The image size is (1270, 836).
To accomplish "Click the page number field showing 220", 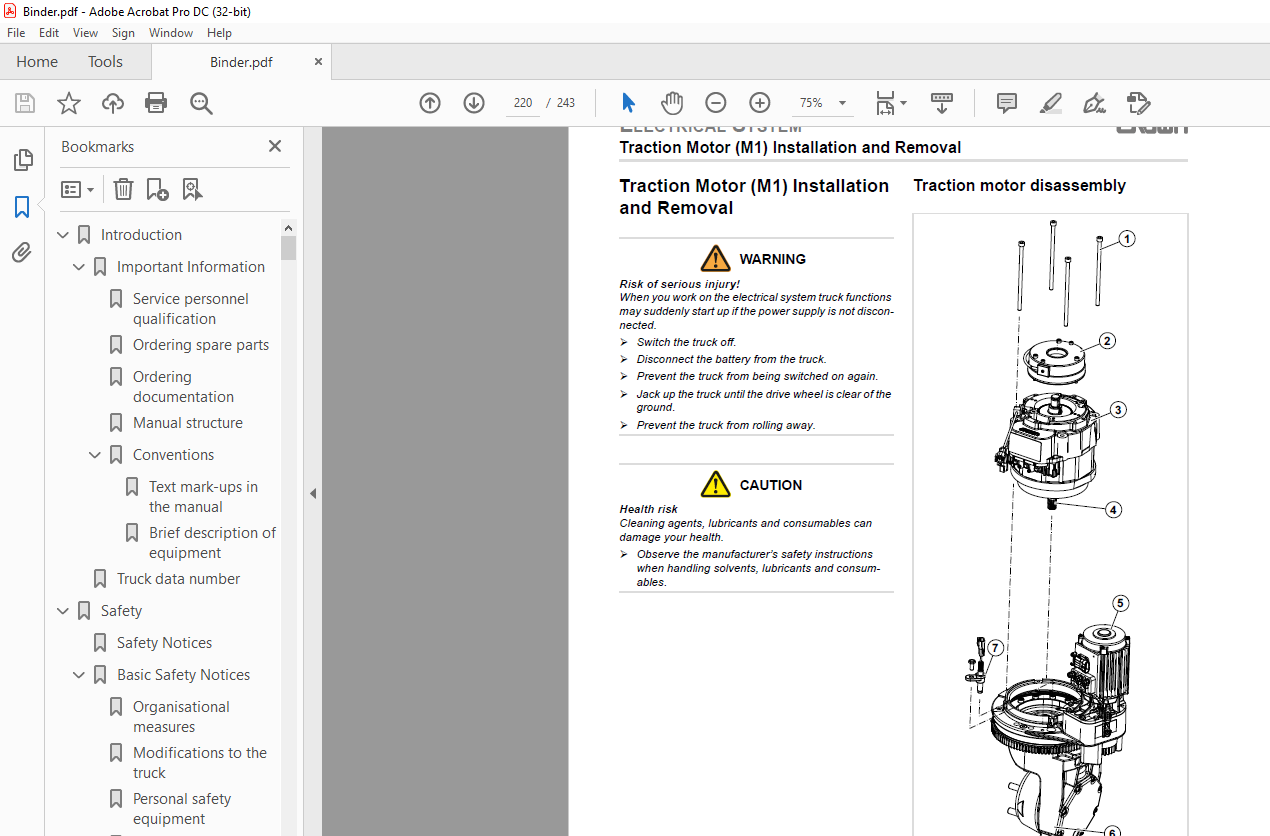I will (x=522, y=103).
